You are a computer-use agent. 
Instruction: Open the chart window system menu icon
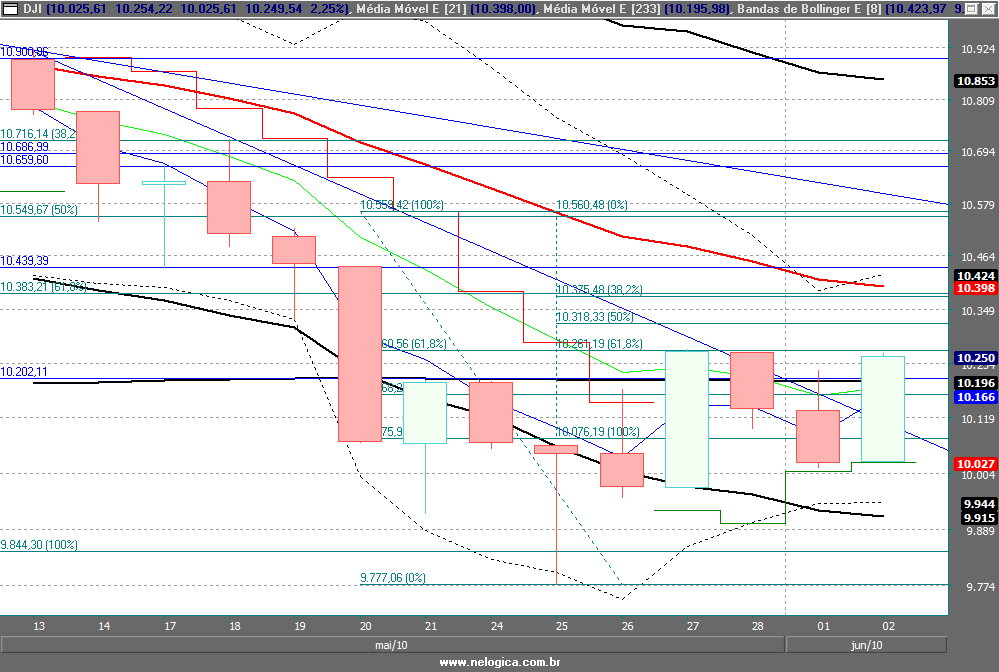[x=11, y=9]
